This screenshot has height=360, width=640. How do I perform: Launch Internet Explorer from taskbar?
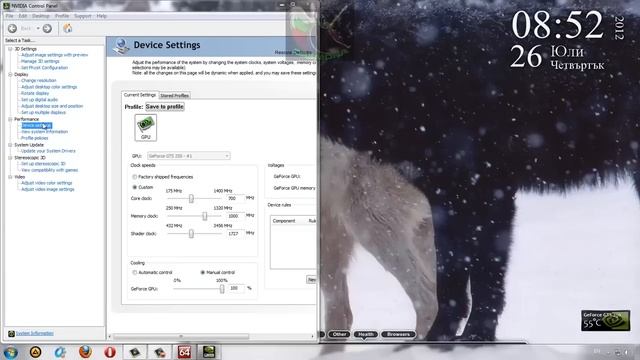60,352
